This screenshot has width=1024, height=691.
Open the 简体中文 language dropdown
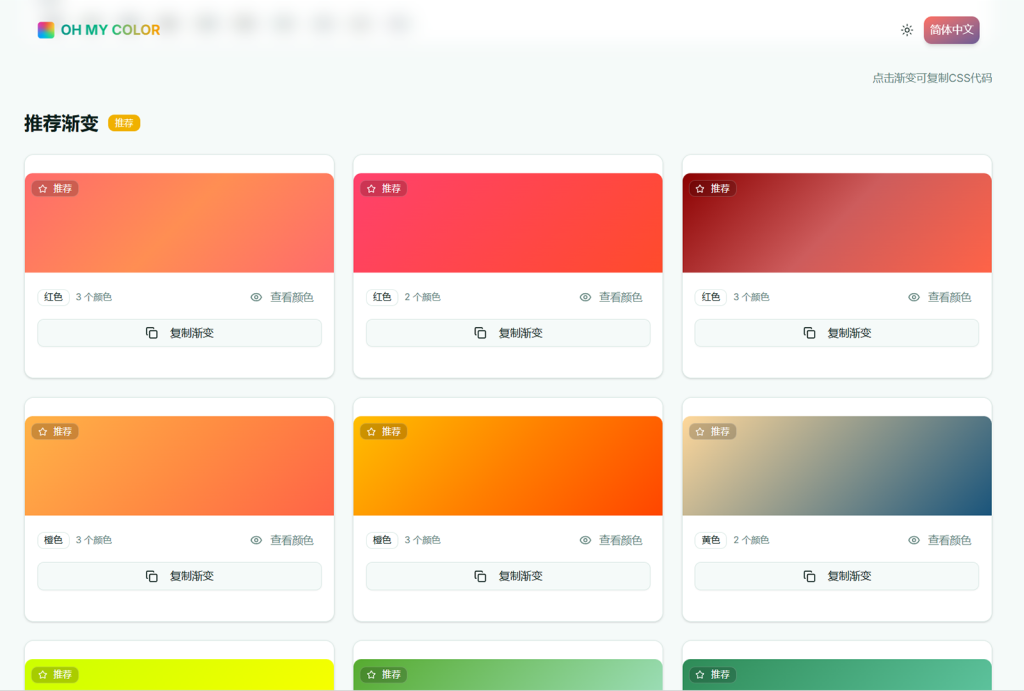click(951, 30)
